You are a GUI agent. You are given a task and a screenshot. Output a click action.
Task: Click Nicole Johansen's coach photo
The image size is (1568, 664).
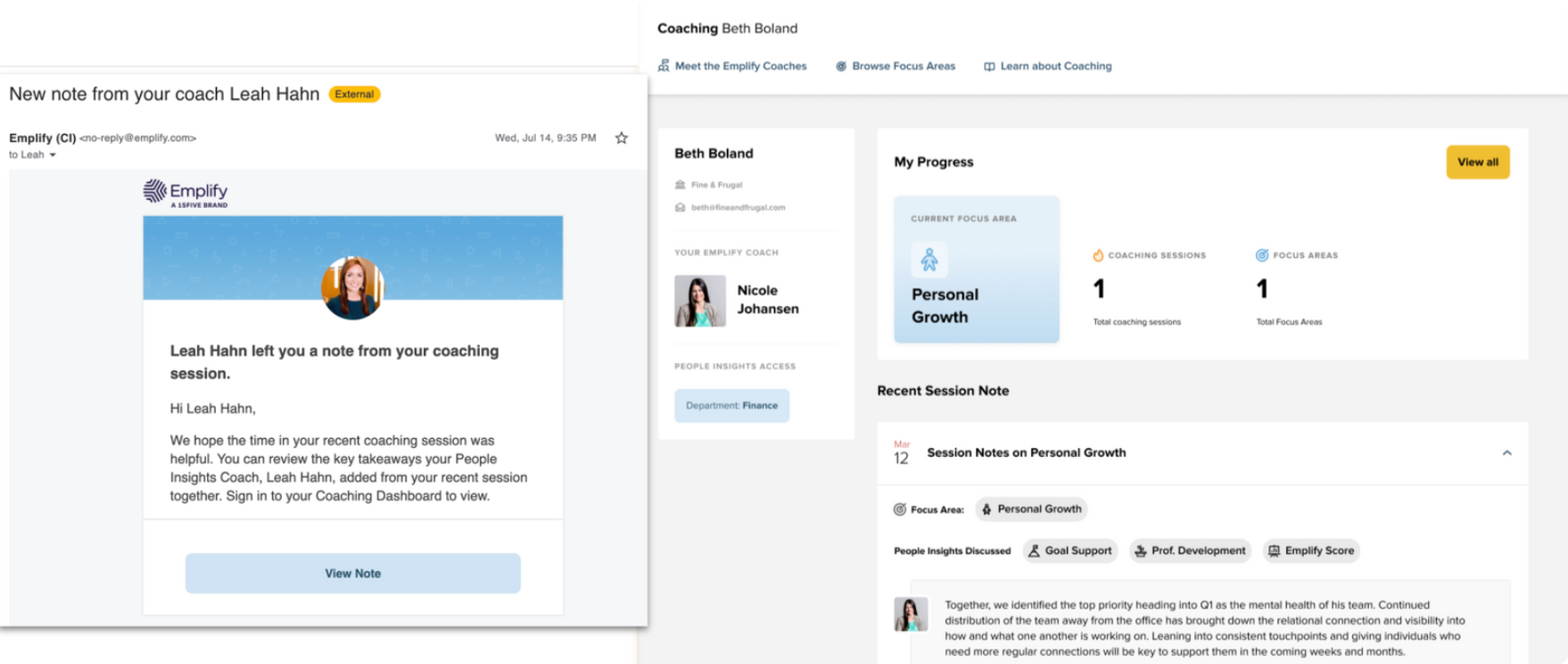pyautogui.click(x=700, y=301)
